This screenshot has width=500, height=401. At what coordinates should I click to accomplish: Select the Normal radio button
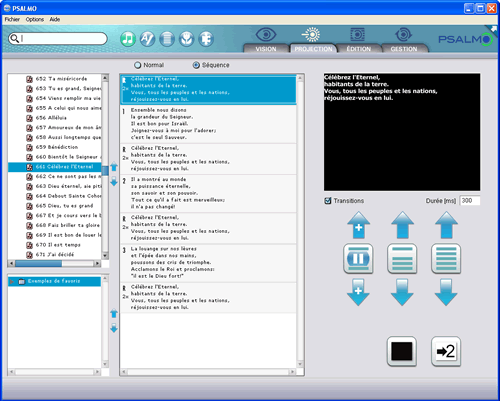click(138, 65)
